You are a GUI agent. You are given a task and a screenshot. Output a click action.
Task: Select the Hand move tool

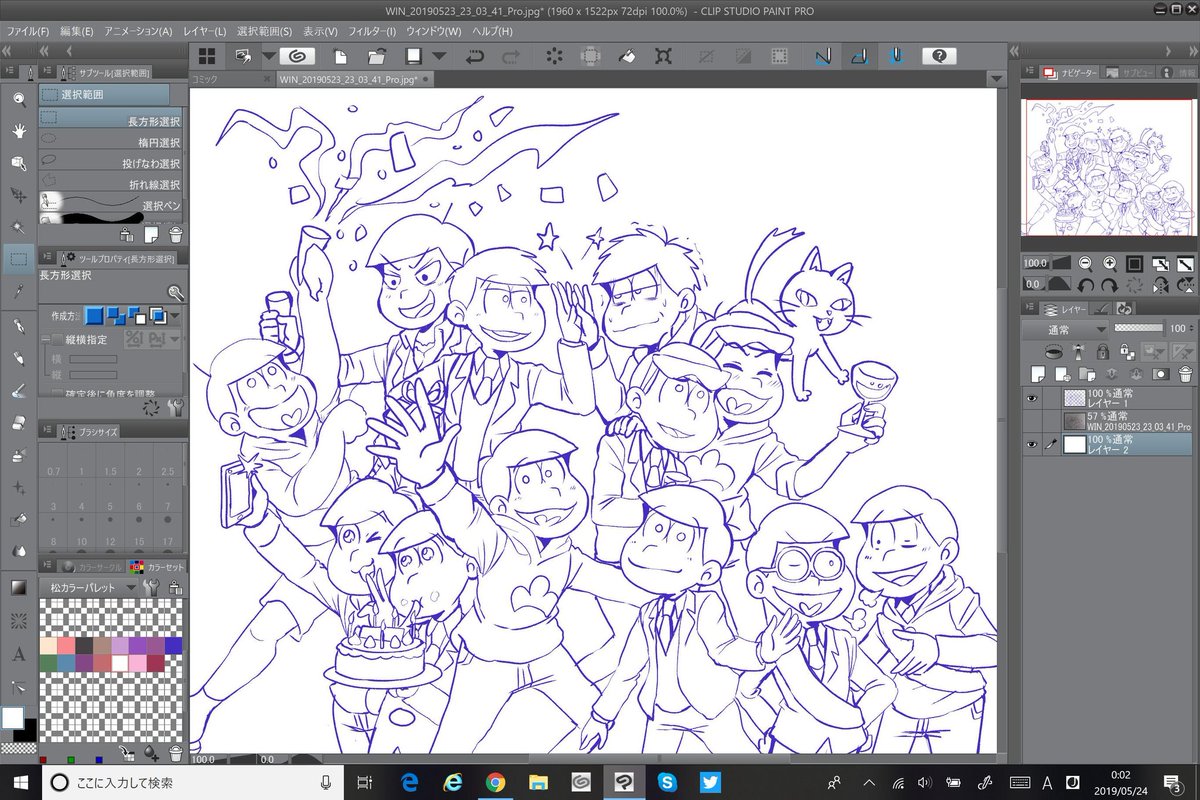18,131
